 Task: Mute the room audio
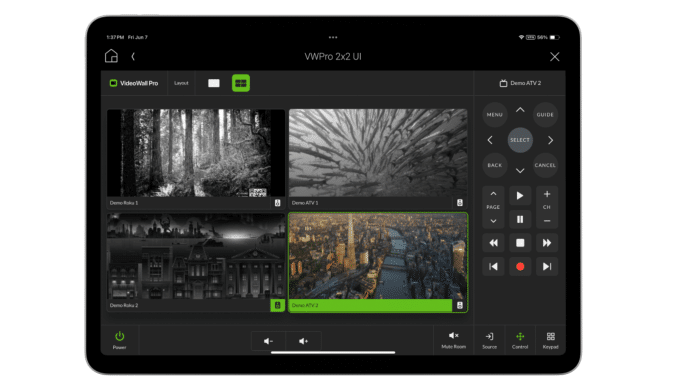453,340
